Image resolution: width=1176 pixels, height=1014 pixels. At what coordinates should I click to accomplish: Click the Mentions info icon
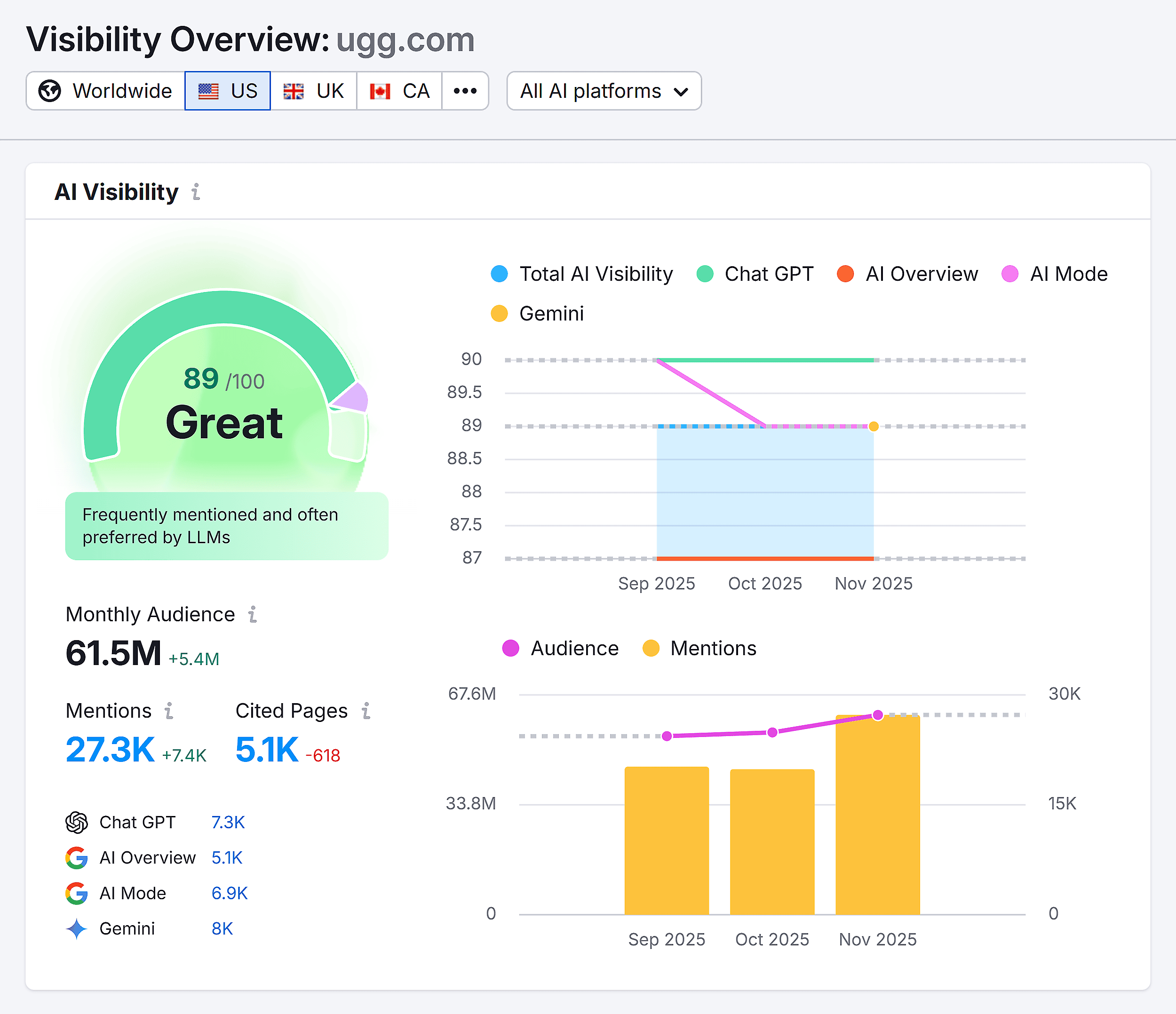coord(168,711)
